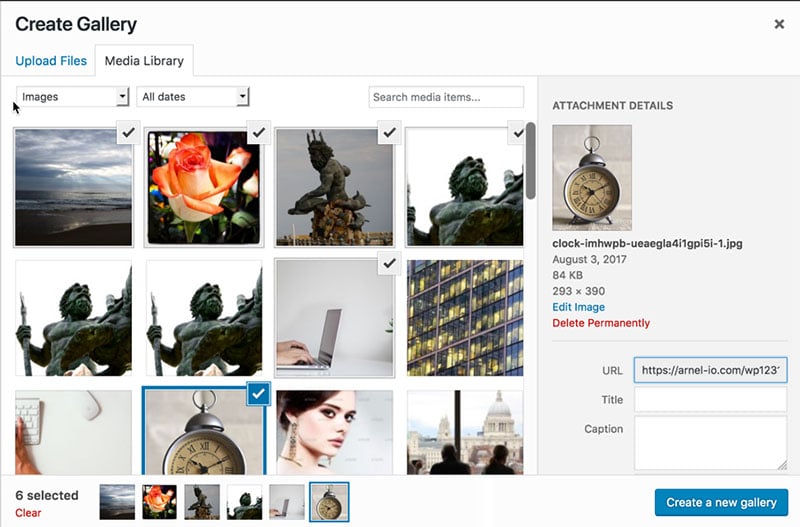This screenshot has height=527, width=800.
Task: Click the Search media items field
Action: point(446,97)
